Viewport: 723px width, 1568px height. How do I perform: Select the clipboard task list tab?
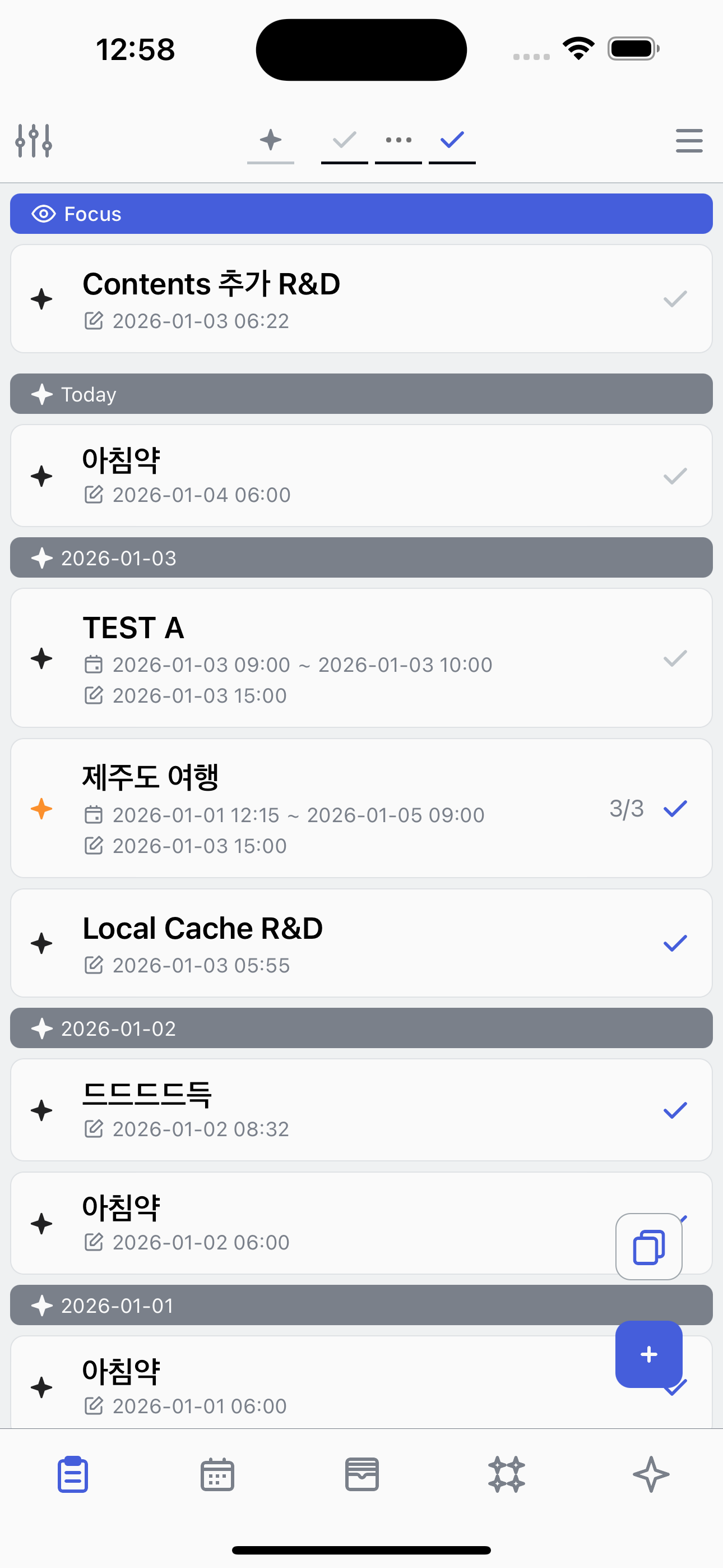(73, 1474)
